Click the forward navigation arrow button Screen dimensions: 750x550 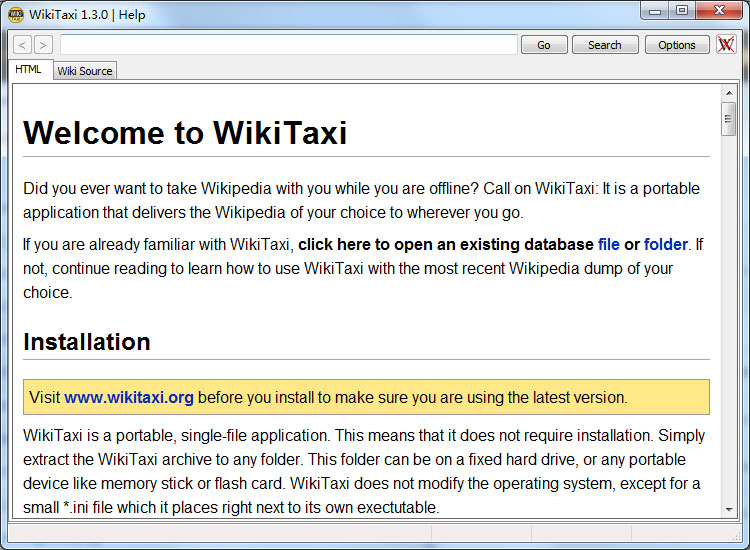point(43,45)
